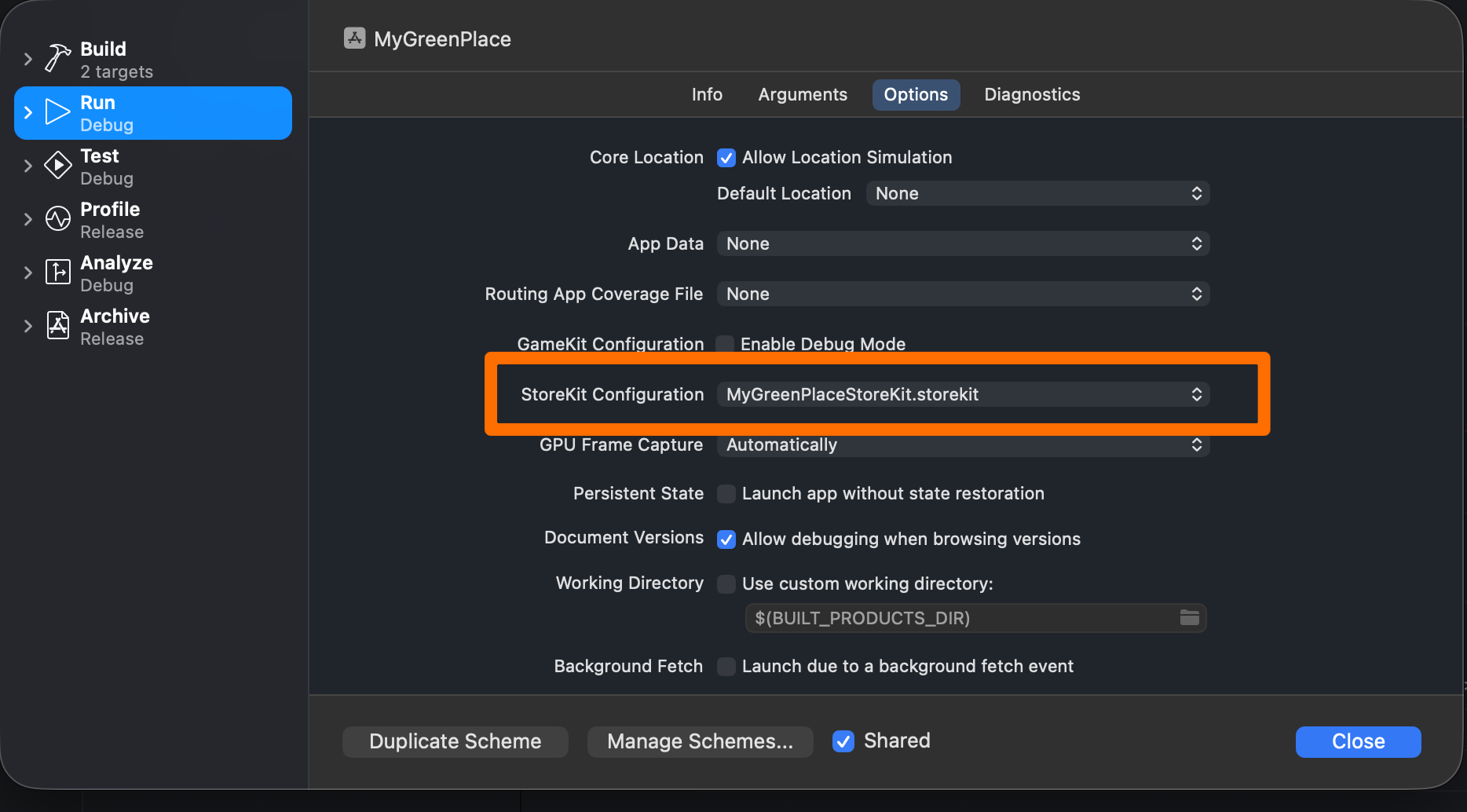This screenshot has width=1467, height=812.
Task: Click the Run scheme play icon
Action: (x=57, y=111)
